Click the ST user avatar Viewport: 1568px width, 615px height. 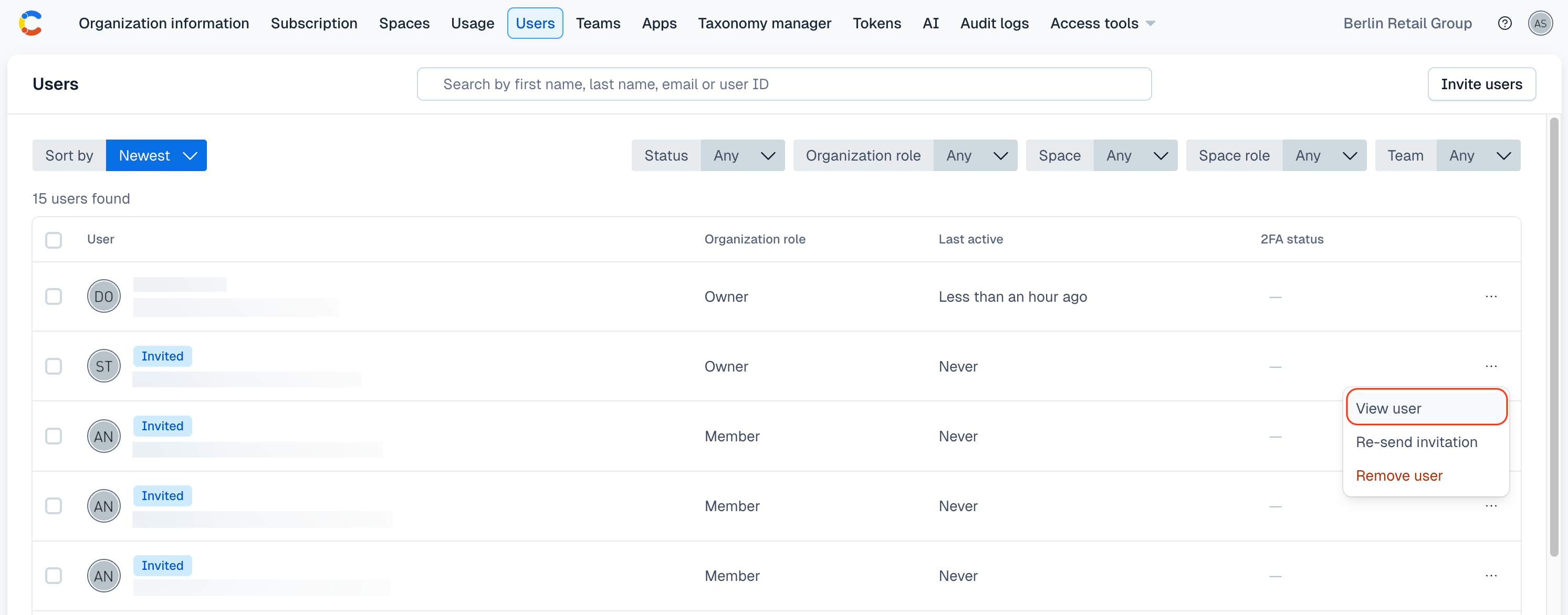pyautogui.click(x=103, y=366)
